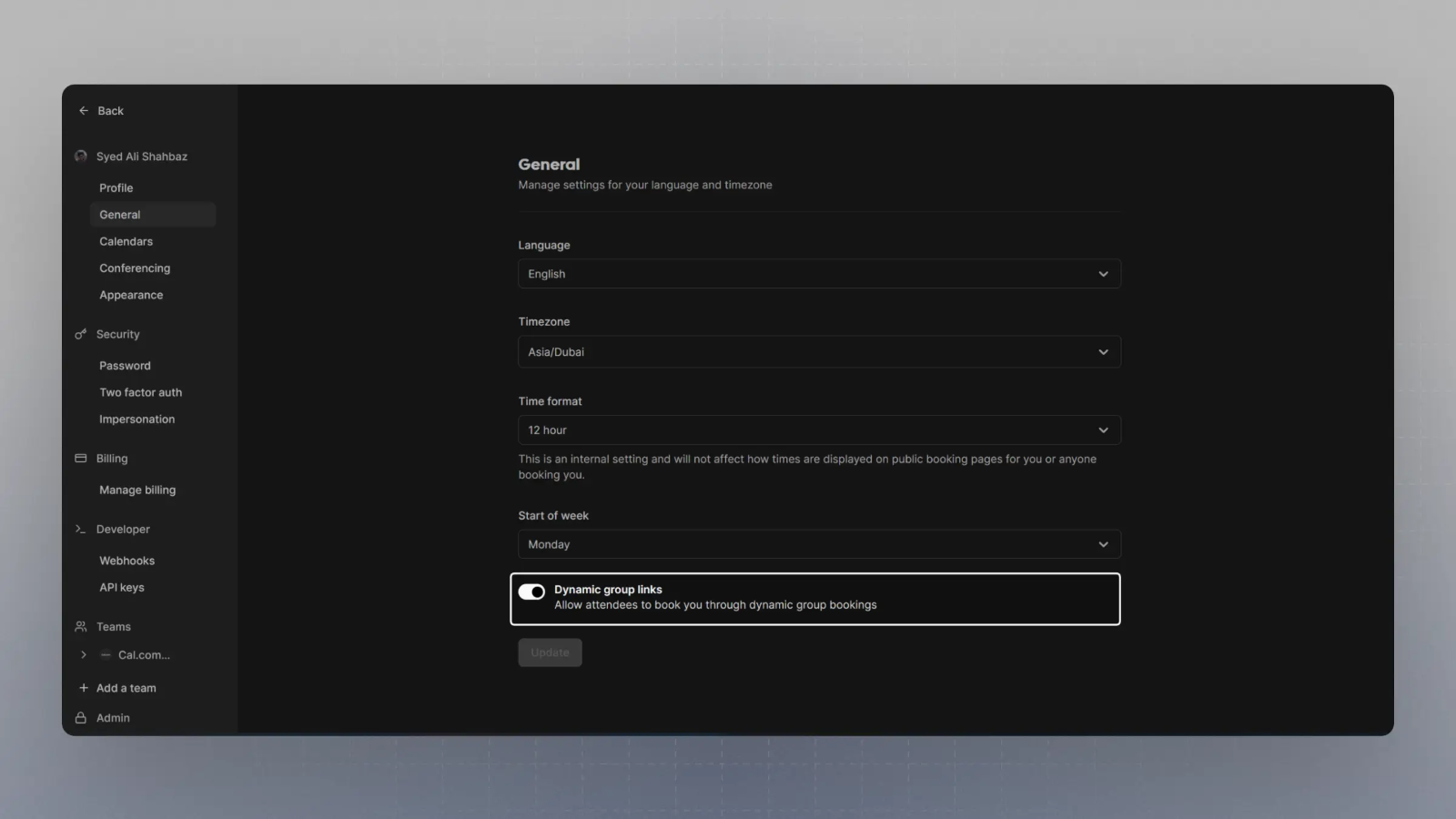Click the Security key icon
This screenshot has height=819, width=1456.
click(x=81, y=334)
